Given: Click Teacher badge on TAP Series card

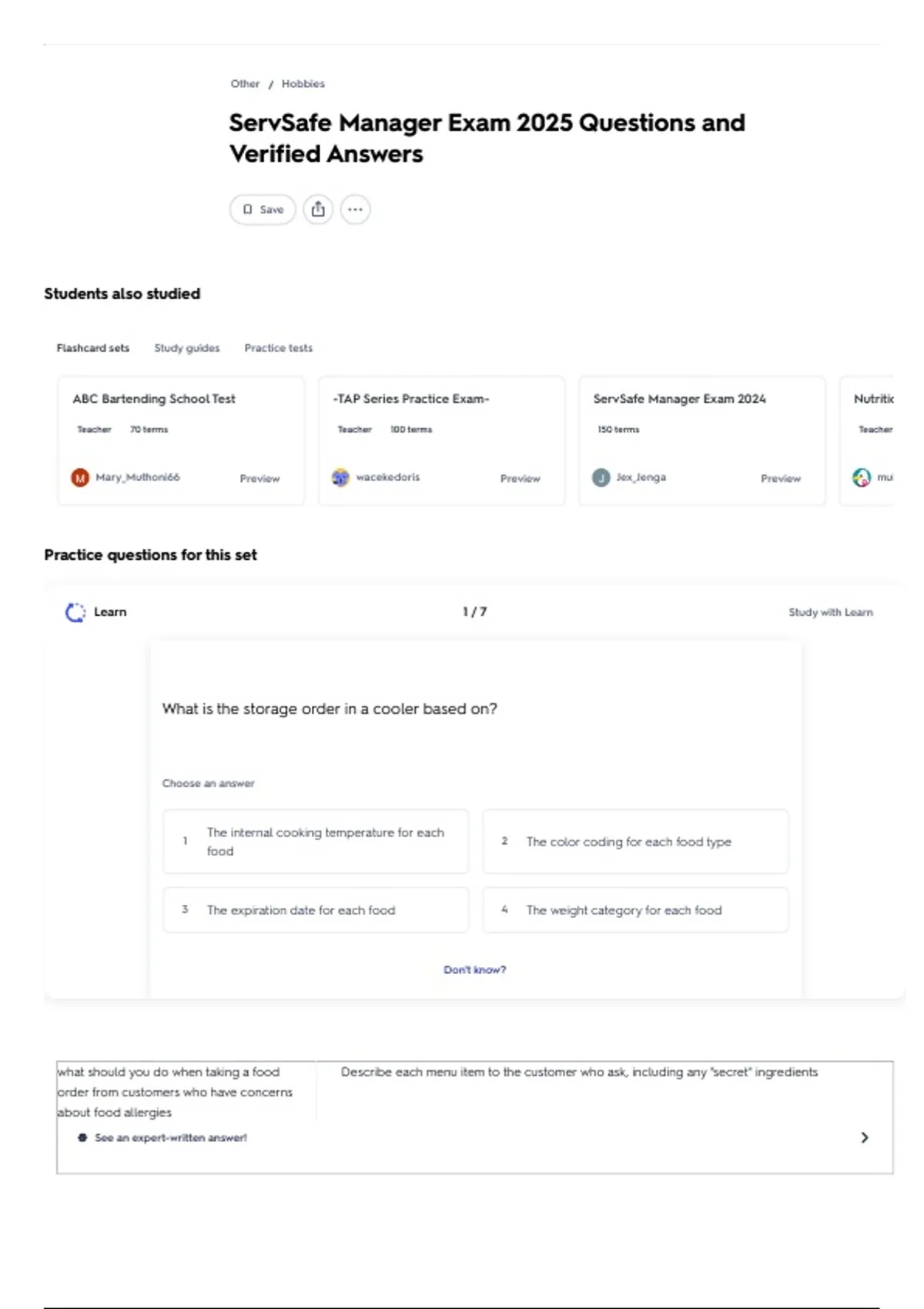Looking at the screenshot, I should (354, 430).
